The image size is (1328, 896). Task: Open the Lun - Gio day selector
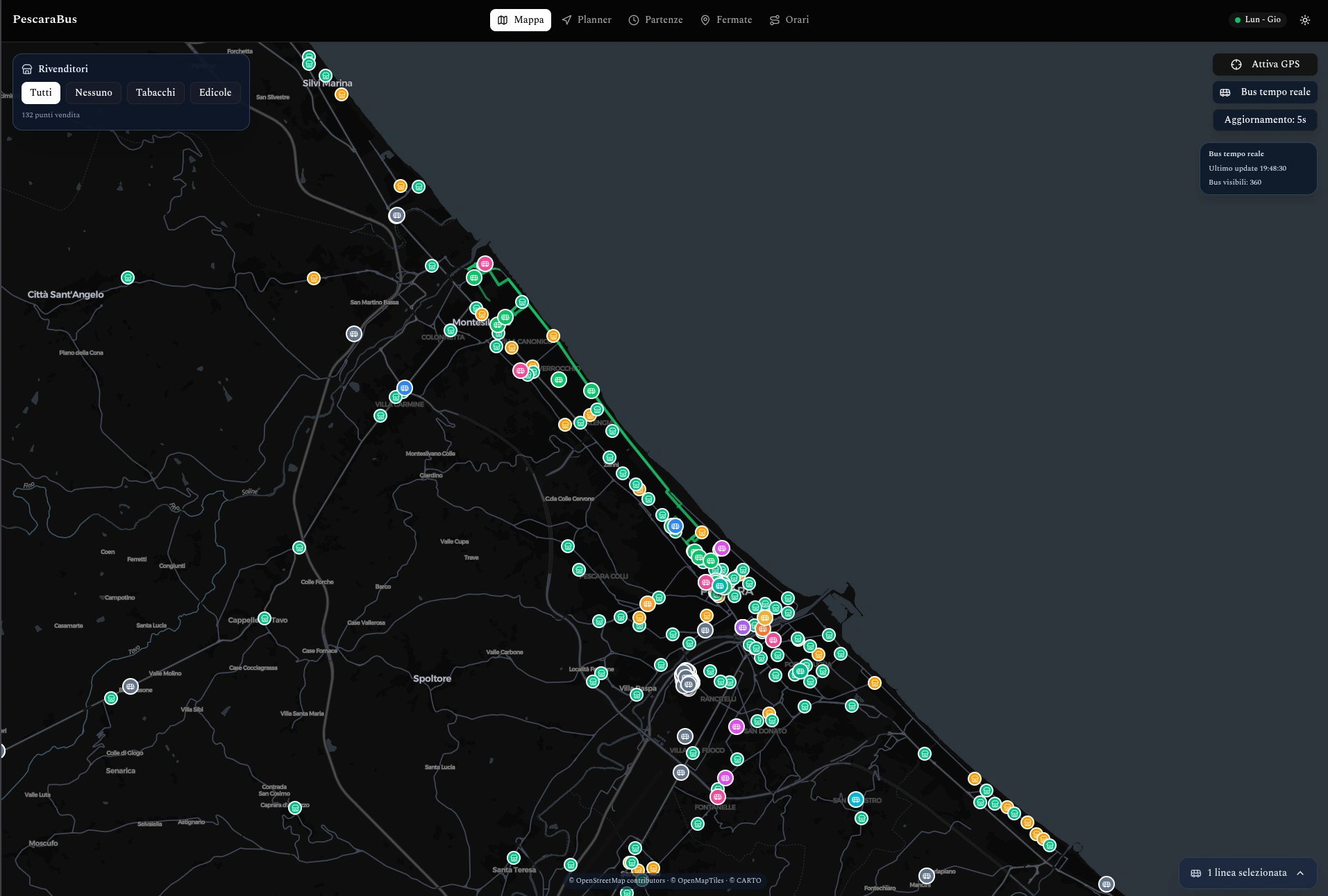pyautogui.click(x=1257, y=20)
